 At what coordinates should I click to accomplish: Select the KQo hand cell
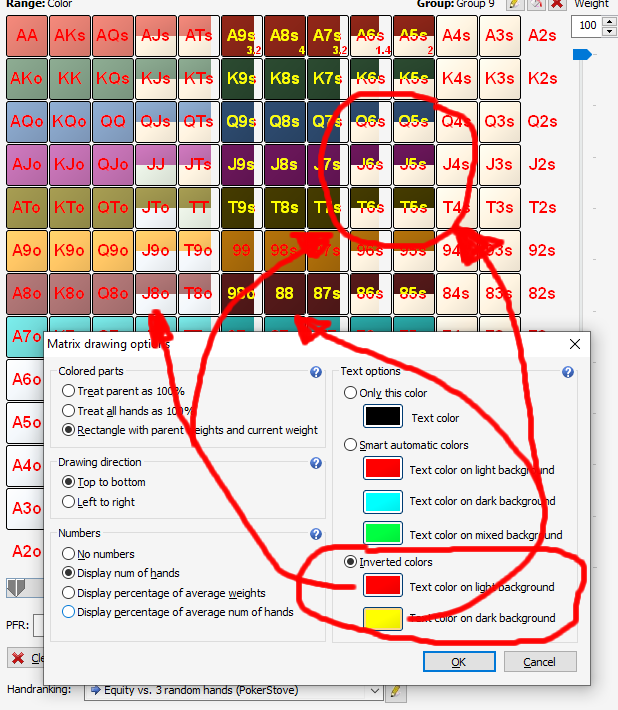tap(70, 122)
